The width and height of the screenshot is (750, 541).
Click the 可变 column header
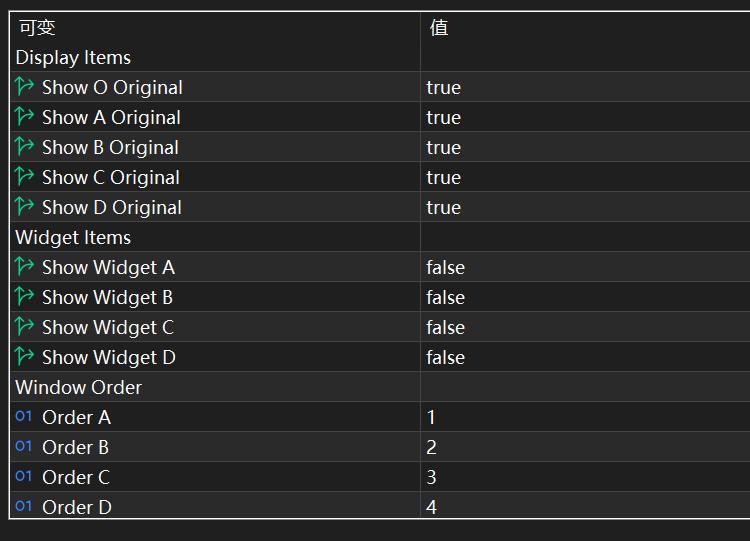[x=37, y=27]
